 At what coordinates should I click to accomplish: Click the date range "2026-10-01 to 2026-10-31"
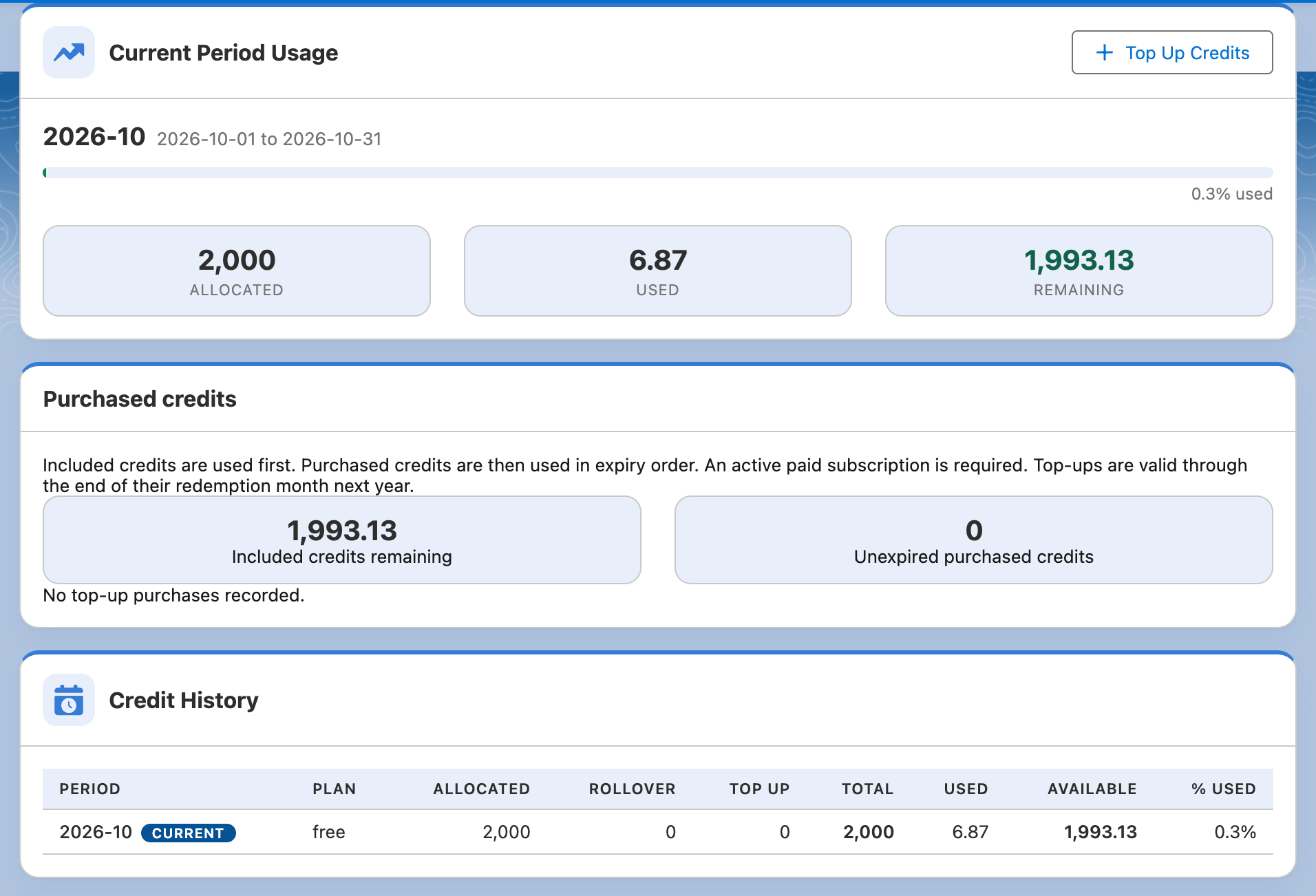269,139
